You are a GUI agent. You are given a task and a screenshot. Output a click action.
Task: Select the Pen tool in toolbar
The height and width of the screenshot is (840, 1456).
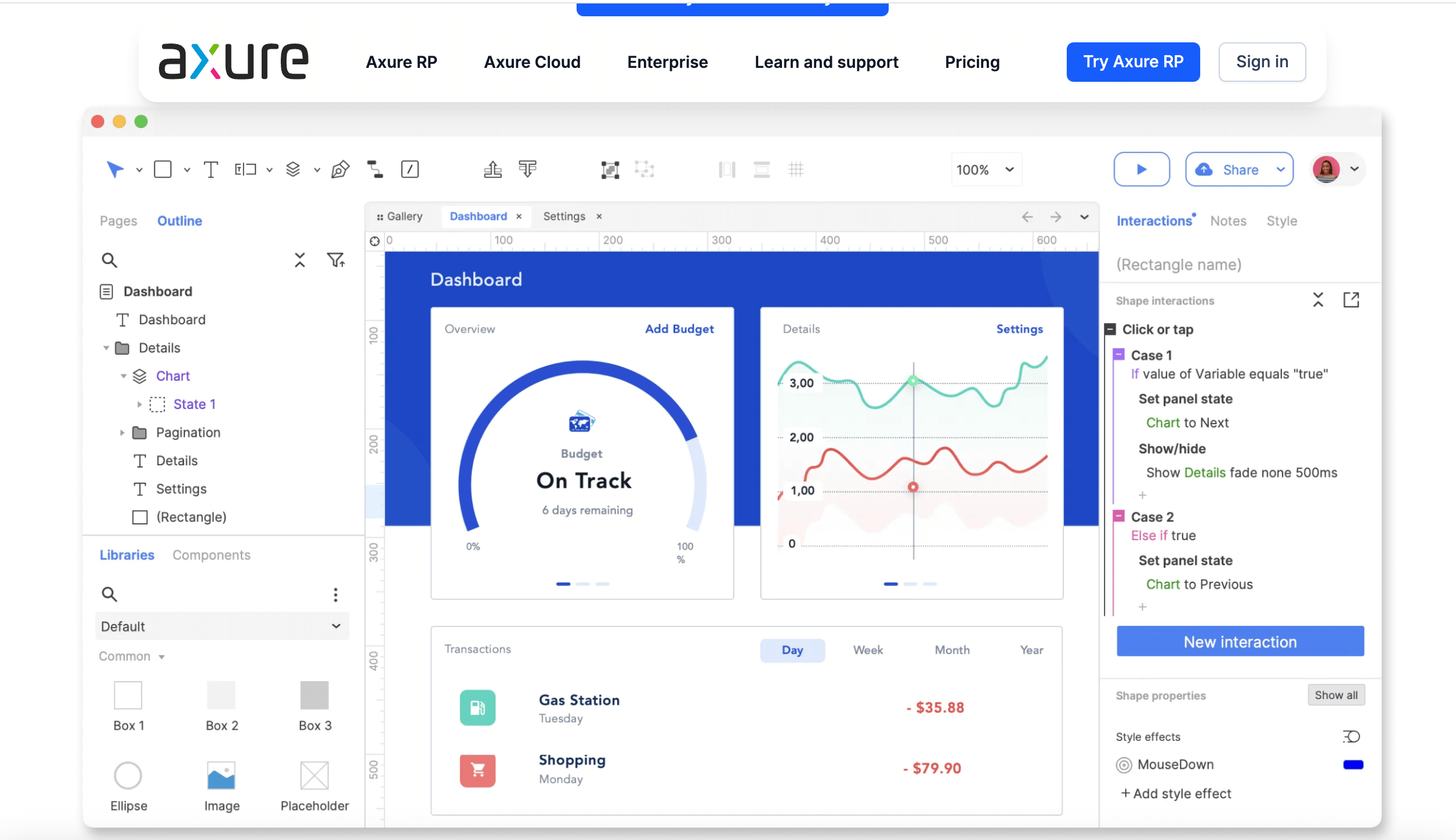point(340,169)
